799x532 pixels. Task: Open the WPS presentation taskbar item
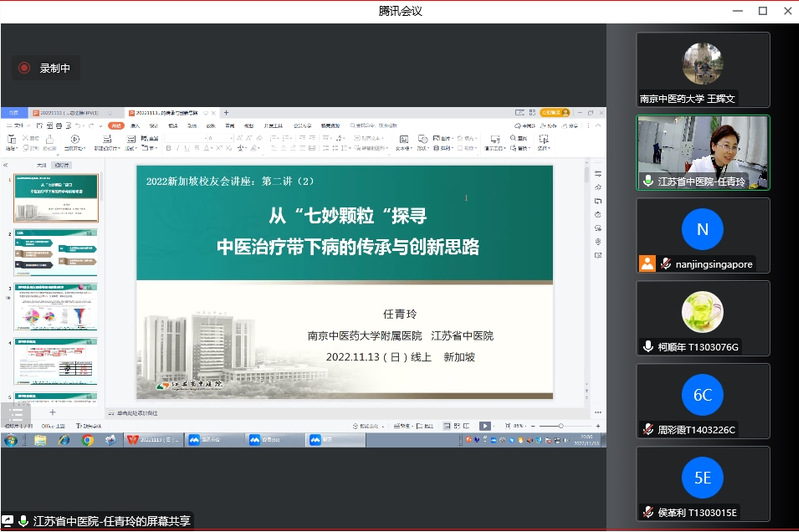pos(155,440)
